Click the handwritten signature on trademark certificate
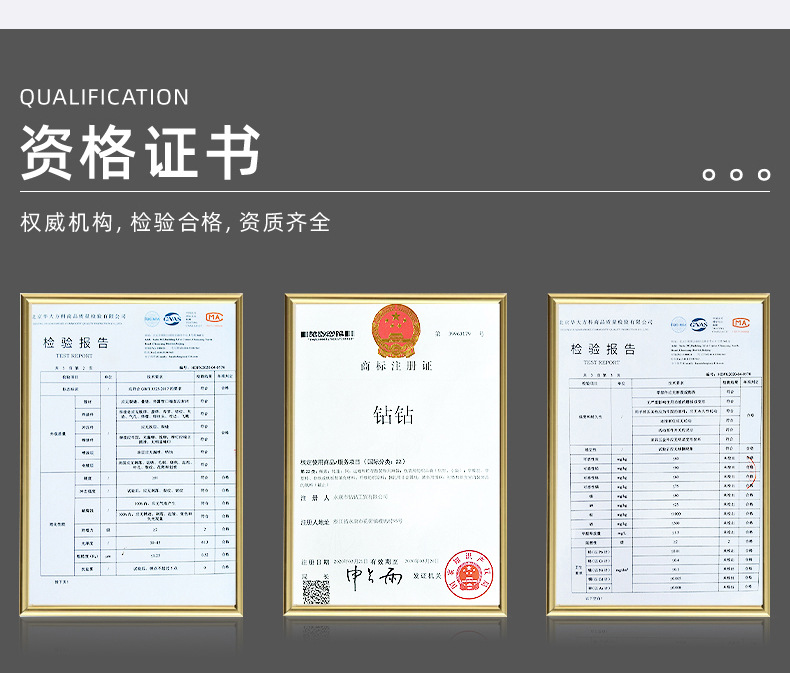 [x=374, y=577]
